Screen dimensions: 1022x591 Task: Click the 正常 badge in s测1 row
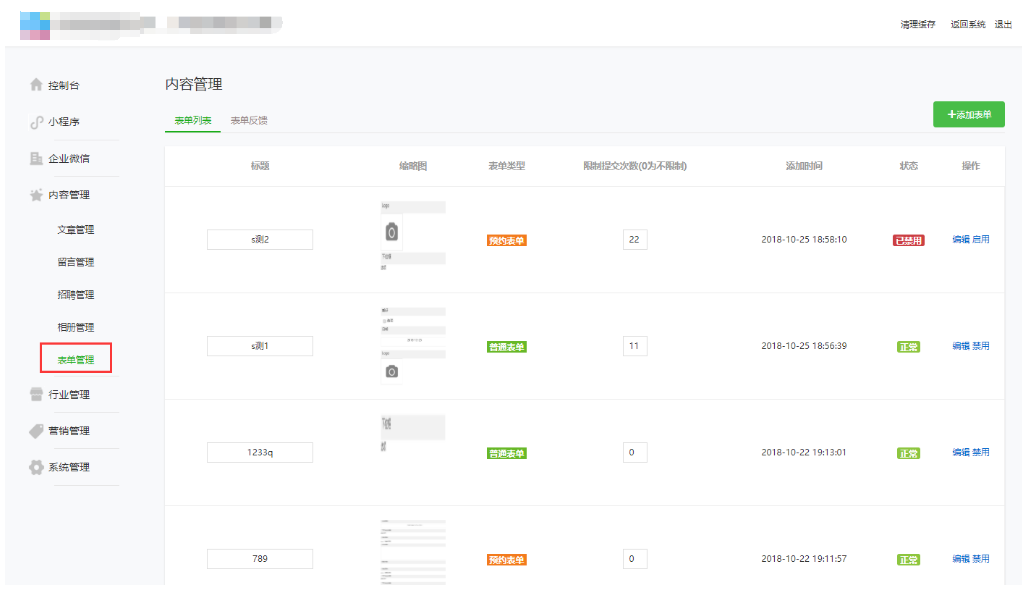909,347
